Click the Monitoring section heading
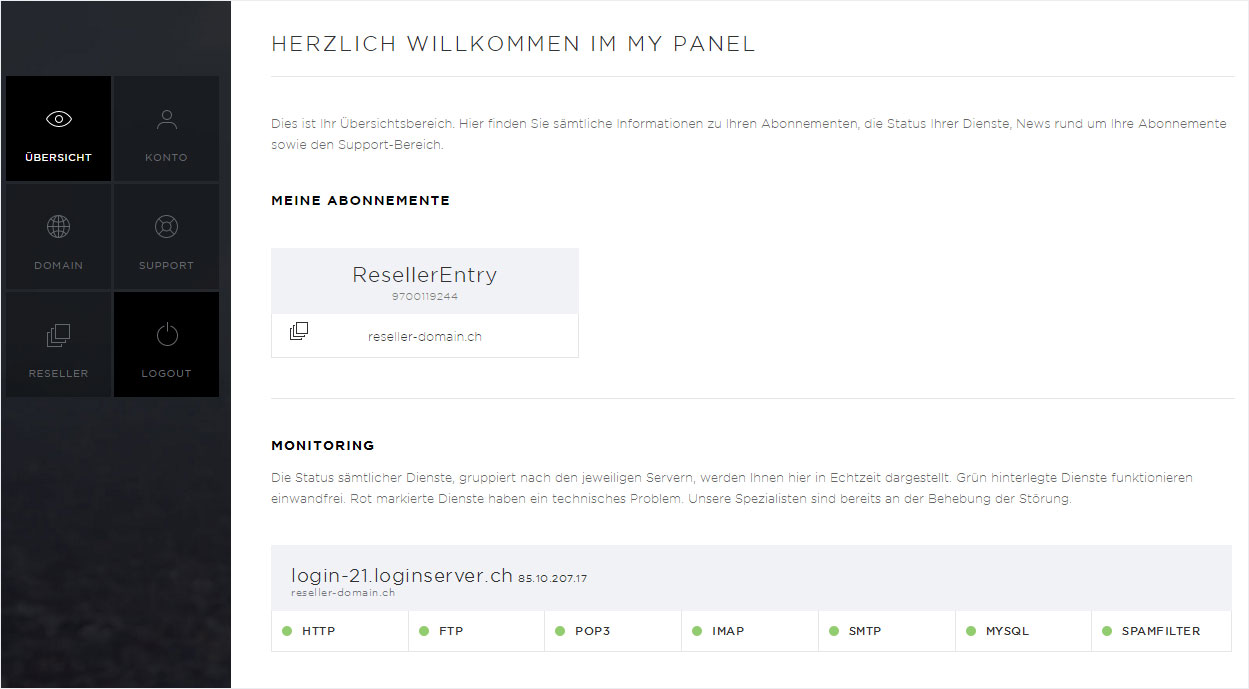The height and width of the screenshot is (689, 1249). (323, 446)
